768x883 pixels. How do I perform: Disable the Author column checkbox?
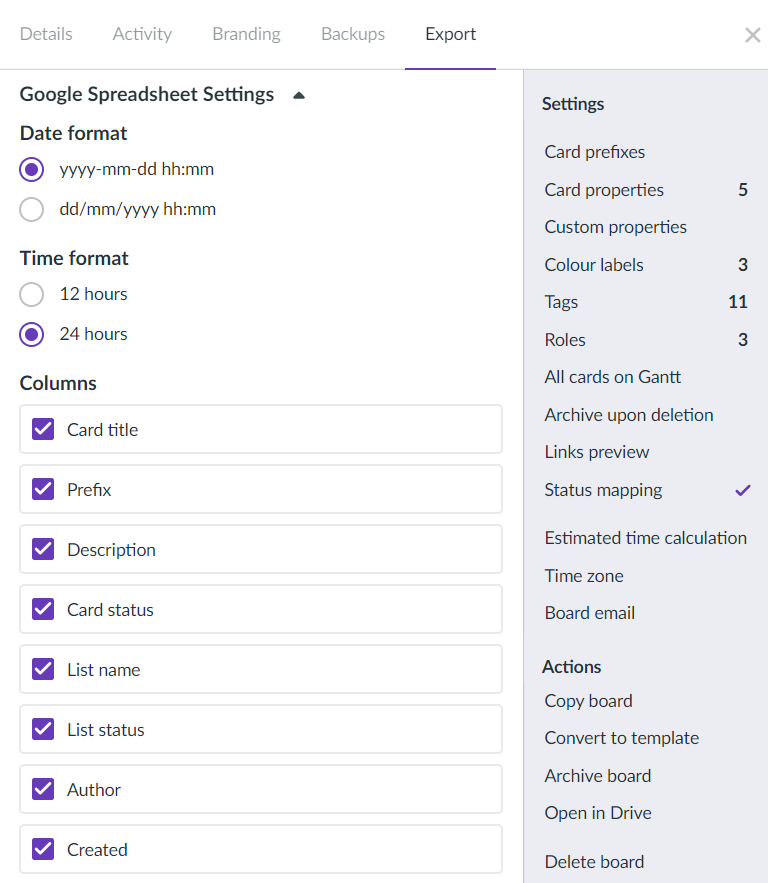43,789
